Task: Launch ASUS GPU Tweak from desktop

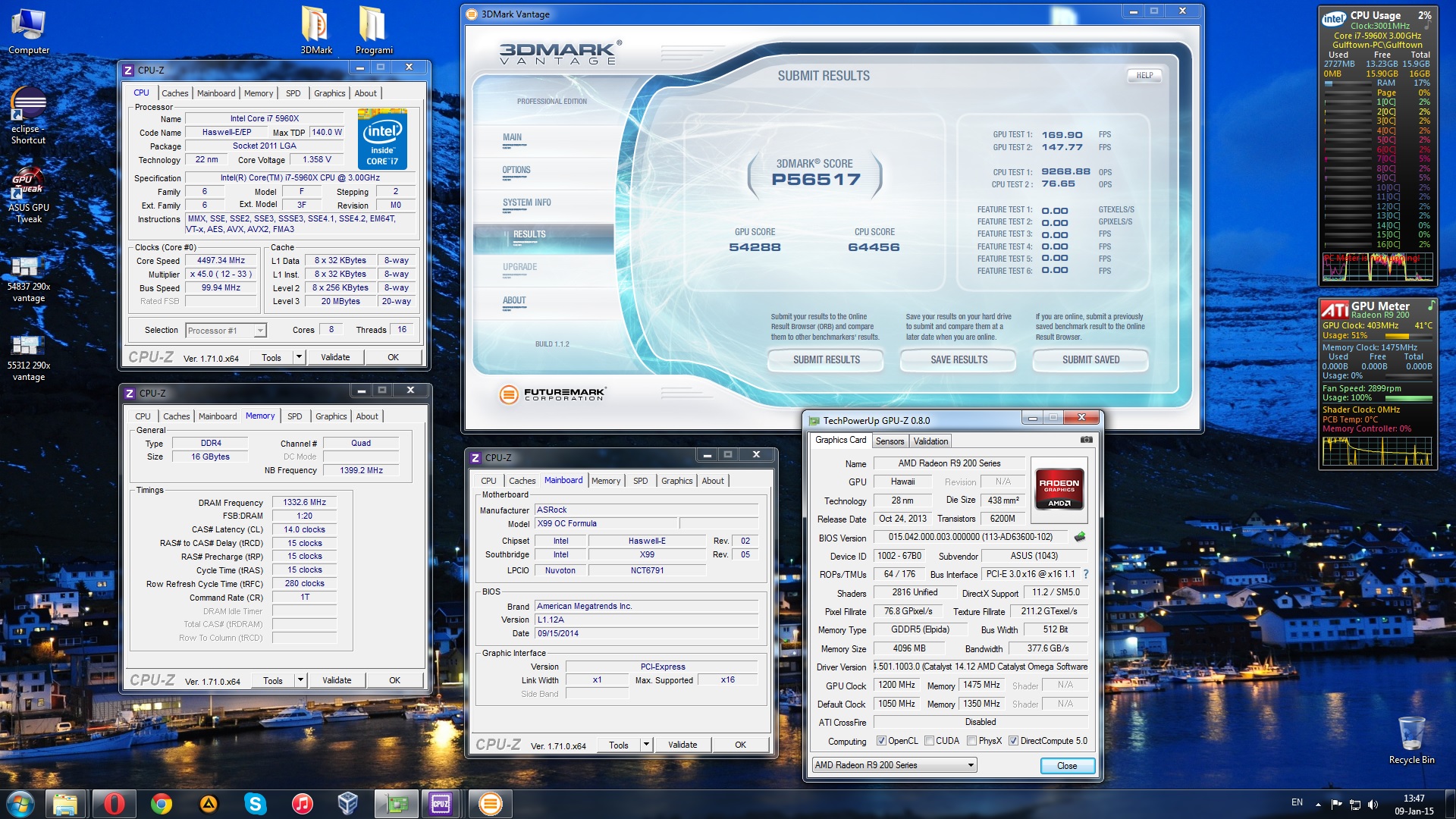Action: [x=29, y=196]
